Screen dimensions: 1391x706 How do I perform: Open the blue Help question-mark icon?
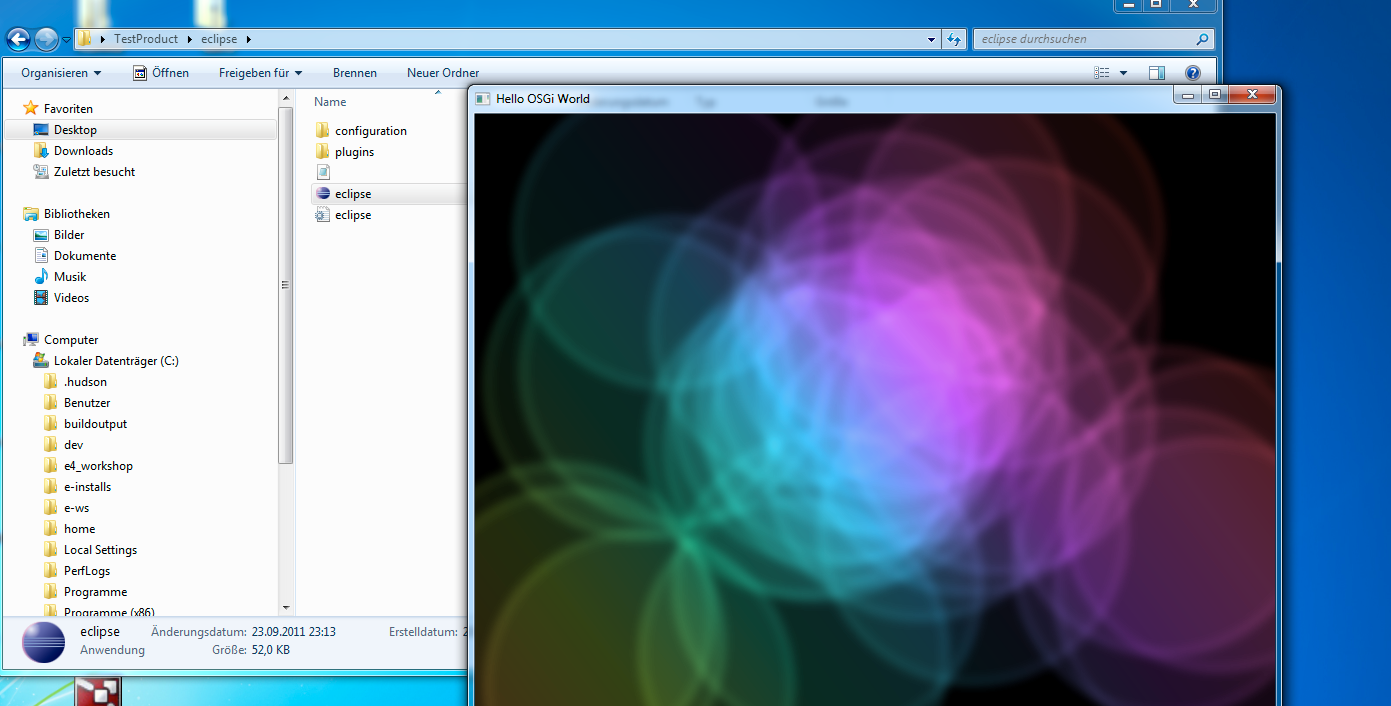(1192, 73)
